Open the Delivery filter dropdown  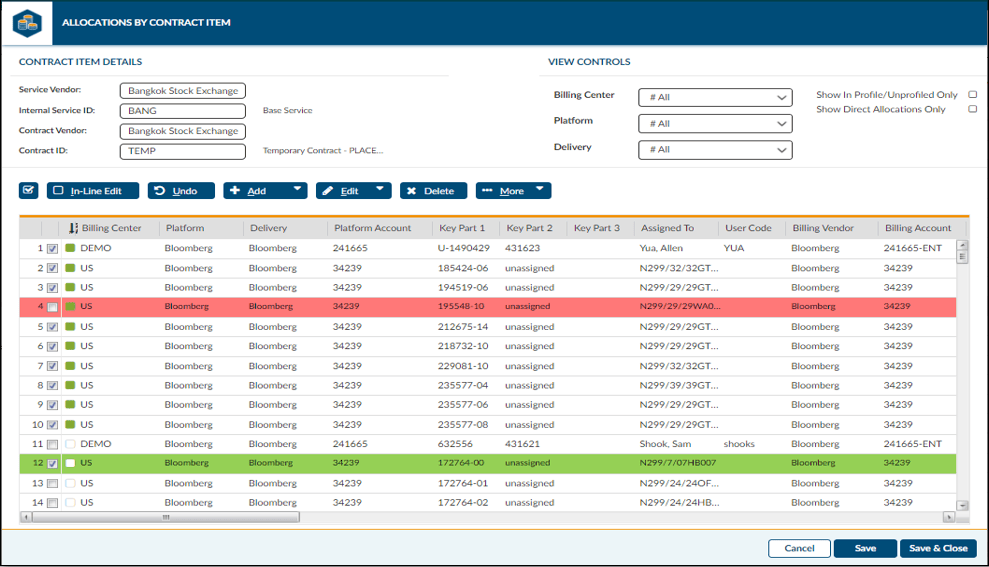click(x=715, y=150)
